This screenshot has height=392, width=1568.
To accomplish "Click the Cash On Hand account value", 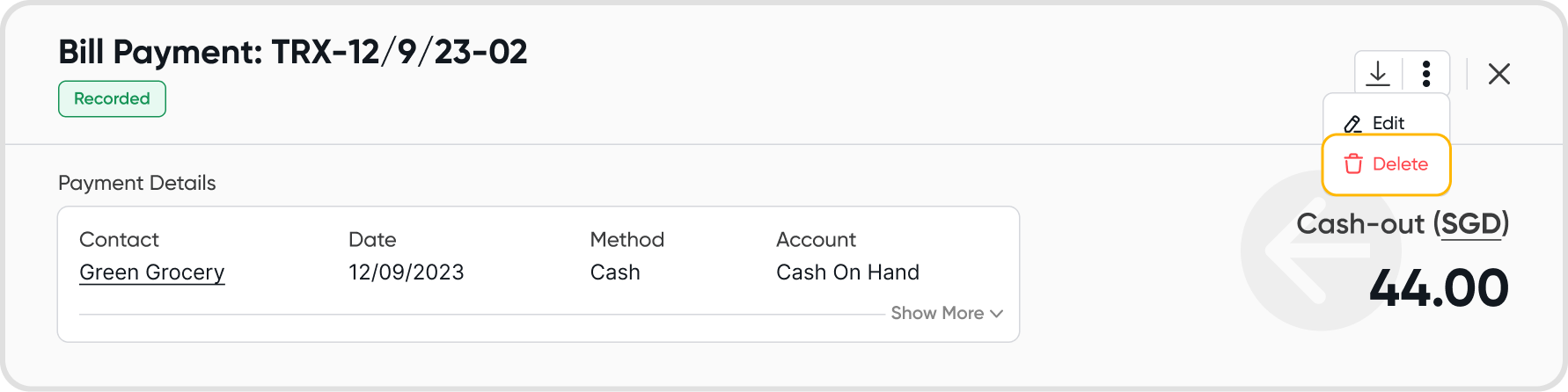I will (847, 272).
